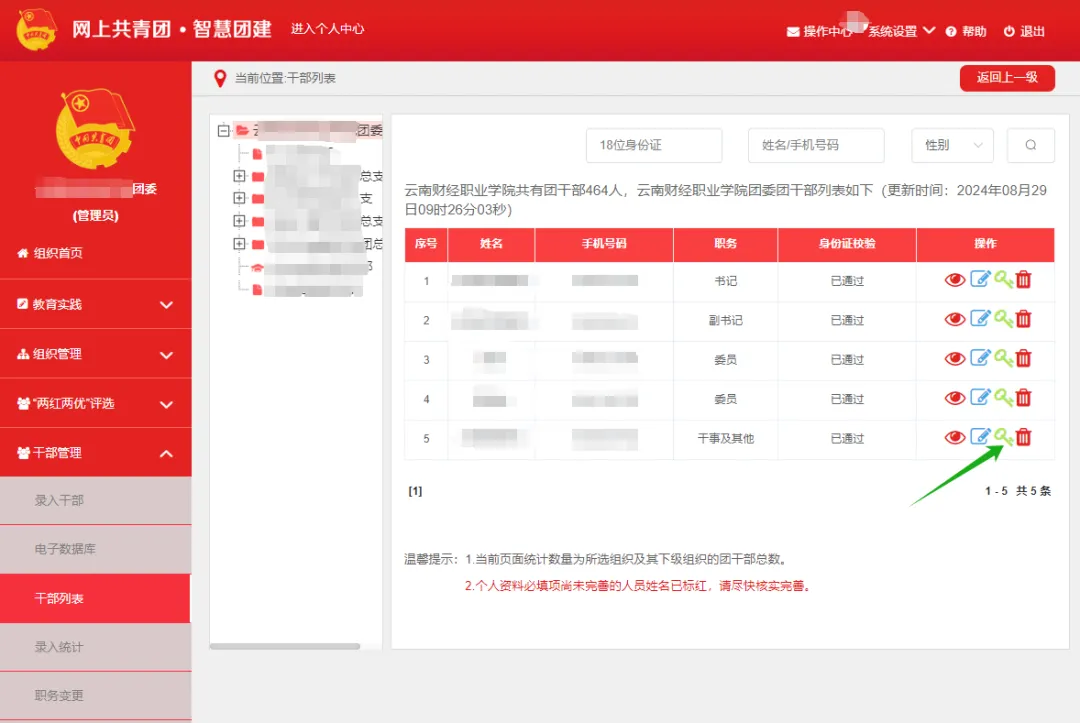Click the search magnifier icon
Screen dimensions: 1080x723
point(1030,145)
